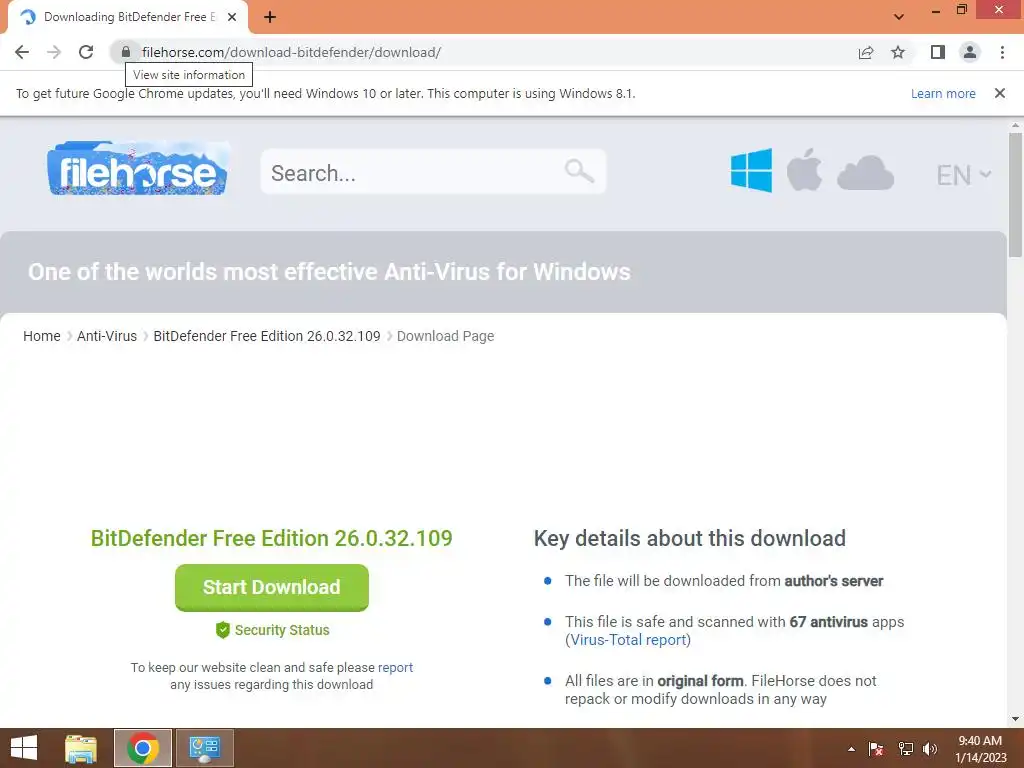1024x768 pixels.
Task: Click the 'One of the worlds most effective' banner text
Action: 329,272
